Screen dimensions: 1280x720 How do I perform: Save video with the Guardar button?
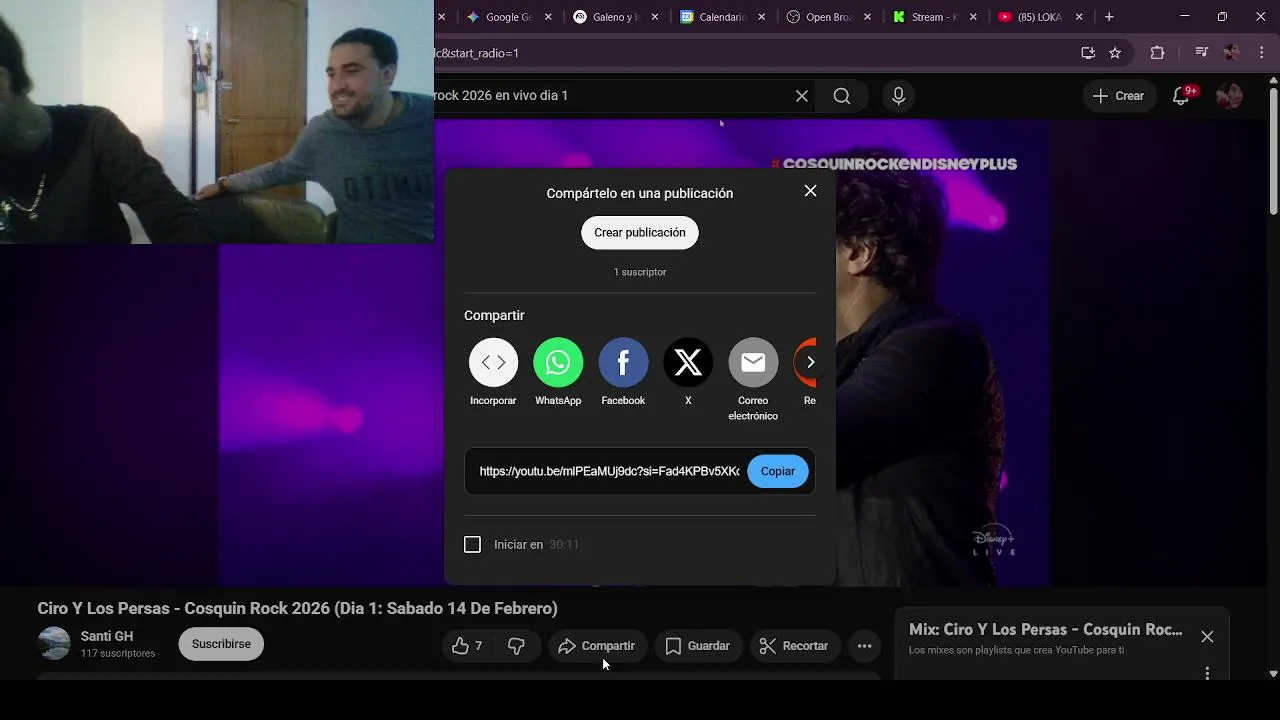click(698, 646)
